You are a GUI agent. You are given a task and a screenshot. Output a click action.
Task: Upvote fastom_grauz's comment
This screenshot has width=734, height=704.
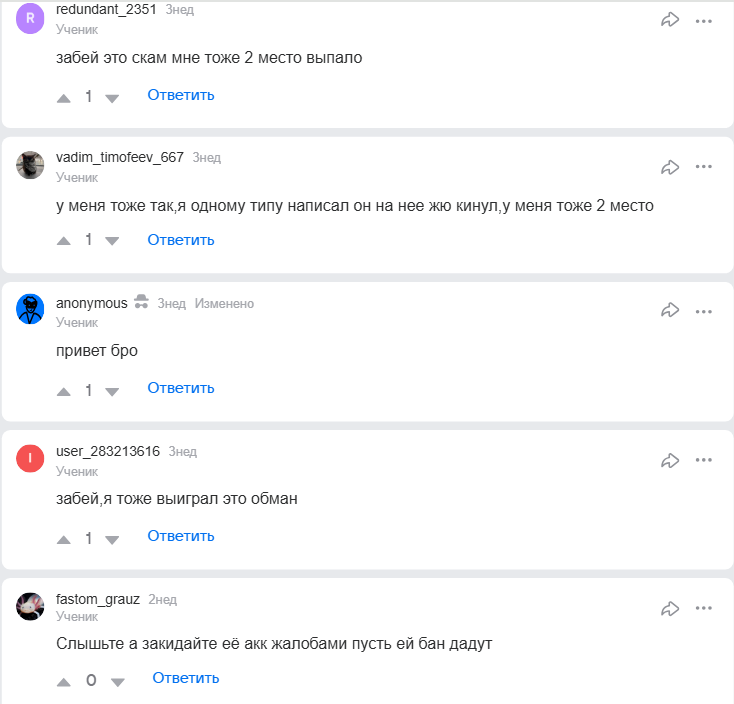65,681
